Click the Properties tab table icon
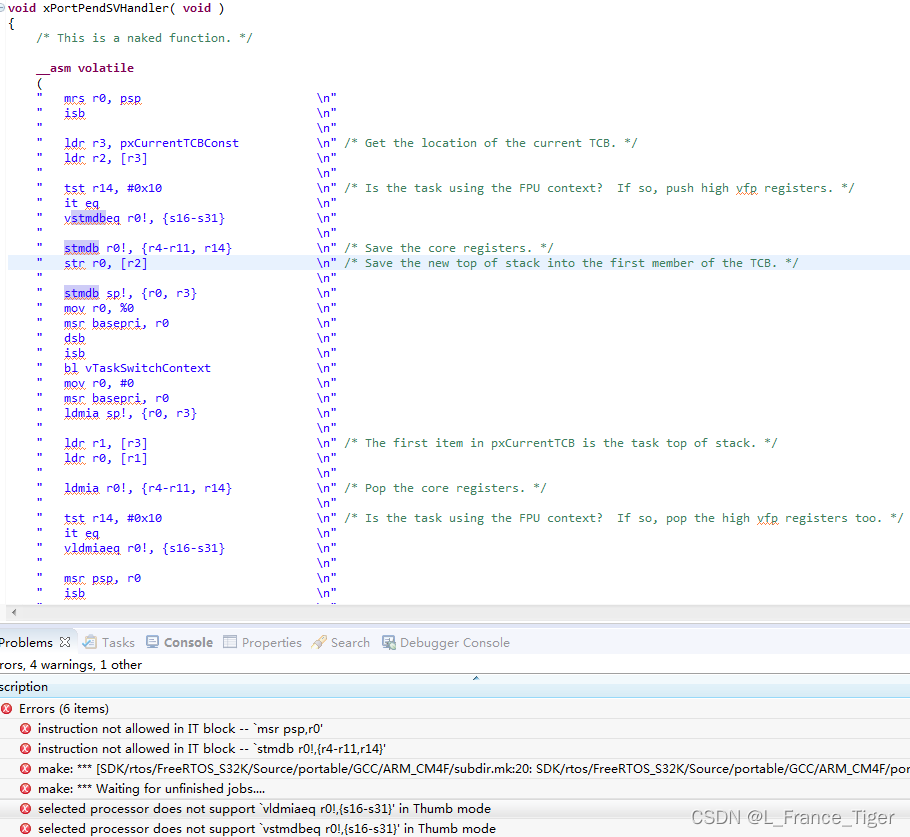The height and width of the screenshot is (837, 910). coord(230,642)
